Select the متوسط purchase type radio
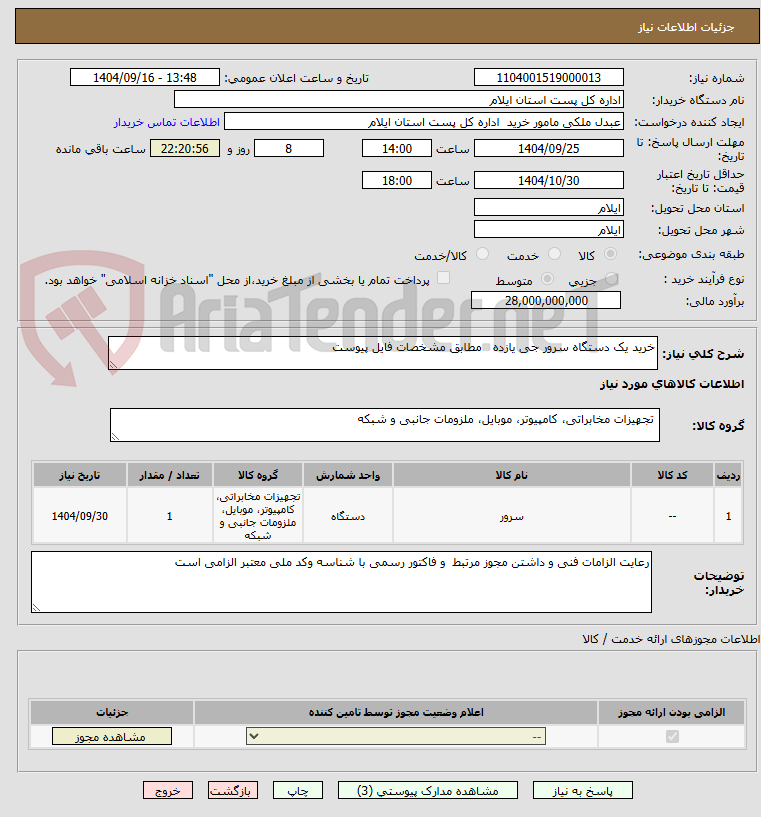The width and height of the screenshot is (761, 817). pyautogui.click(x=547, y=279)
